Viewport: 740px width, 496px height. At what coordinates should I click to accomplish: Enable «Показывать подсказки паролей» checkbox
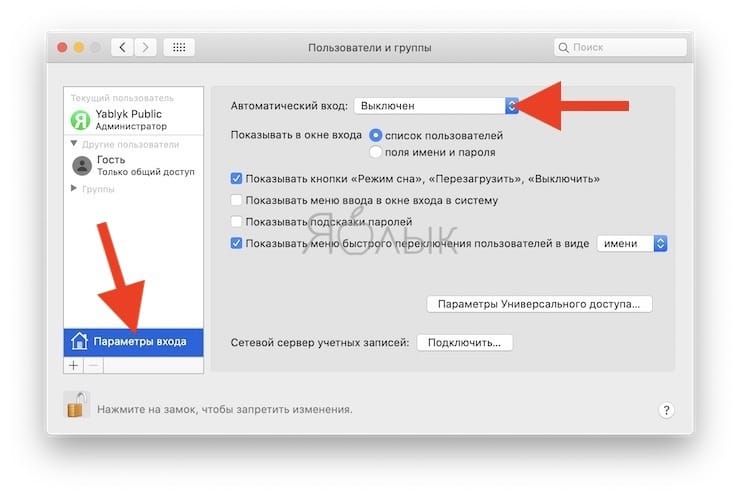coord(236,221)
